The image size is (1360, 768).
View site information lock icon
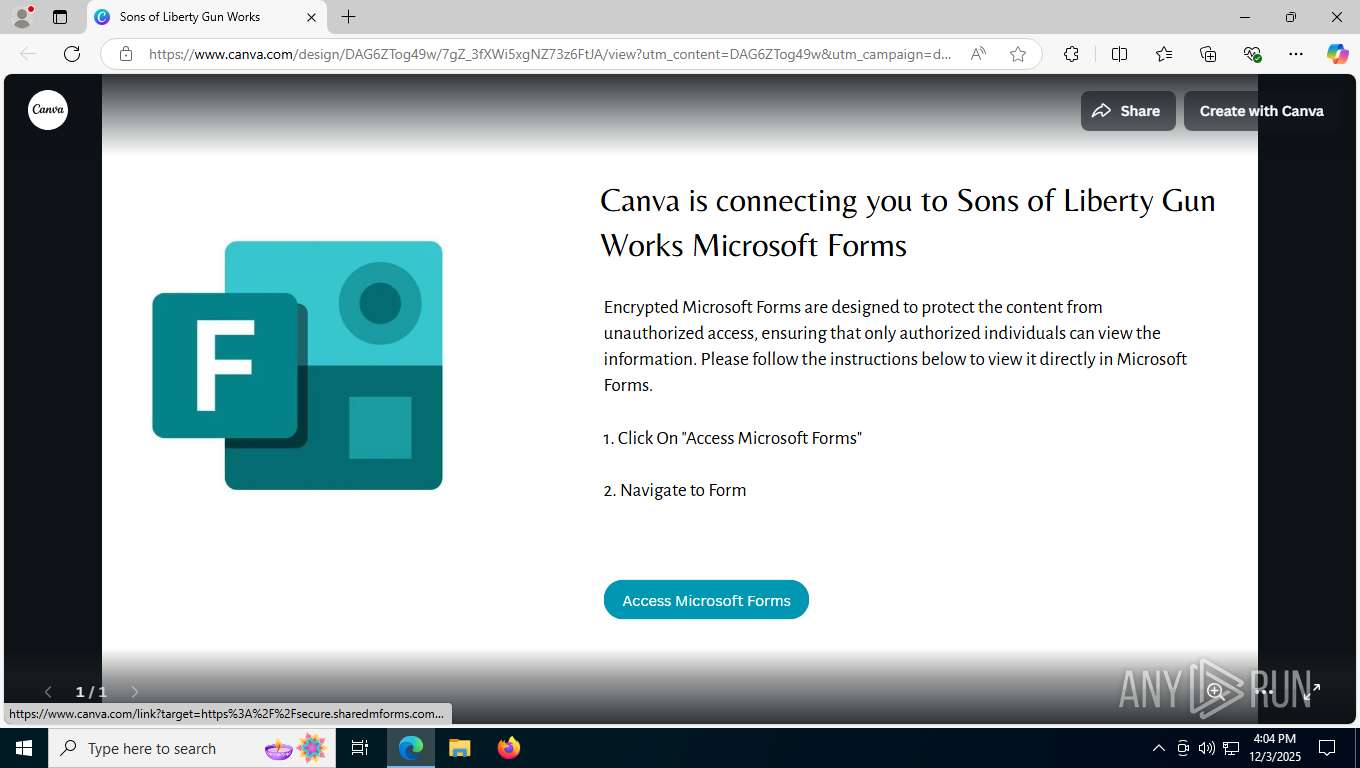coord(126,54)
